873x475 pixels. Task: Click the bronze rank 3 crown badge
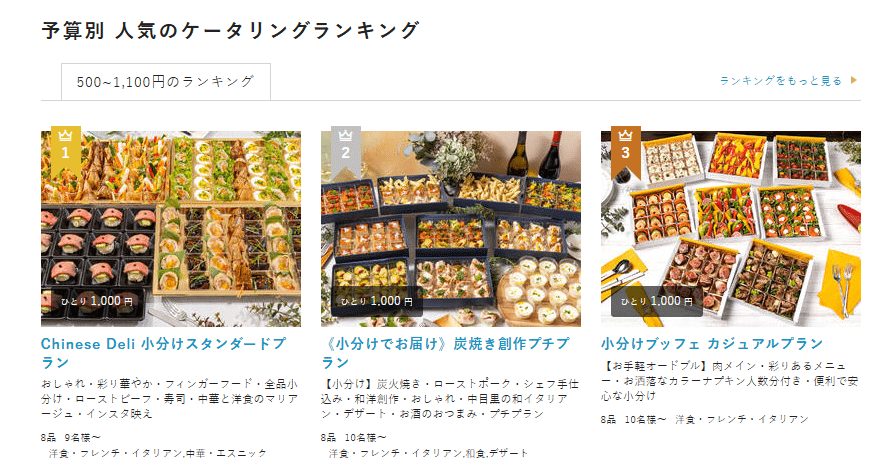click(626, 152)
